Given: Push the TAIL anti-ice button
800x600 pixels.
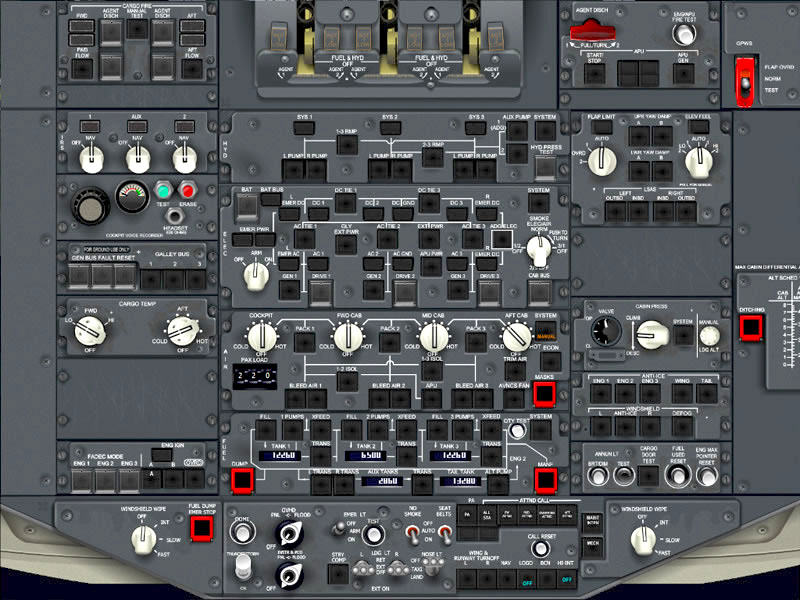Looking at the screenshot, I should click(x=707, y=394).
